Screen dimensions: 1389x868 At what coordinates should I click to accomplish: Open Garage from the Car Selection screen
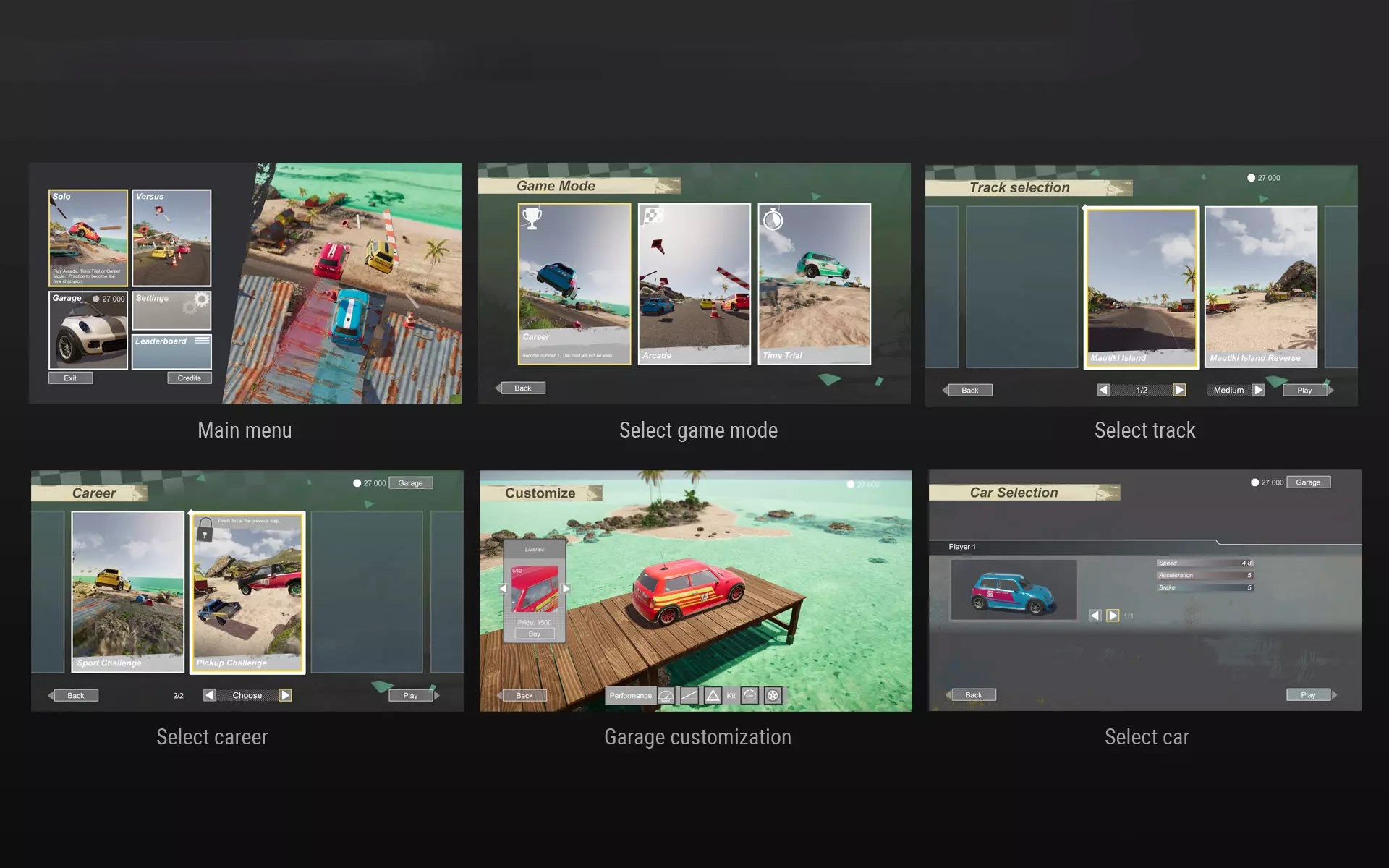click(x=1308, y=482)
